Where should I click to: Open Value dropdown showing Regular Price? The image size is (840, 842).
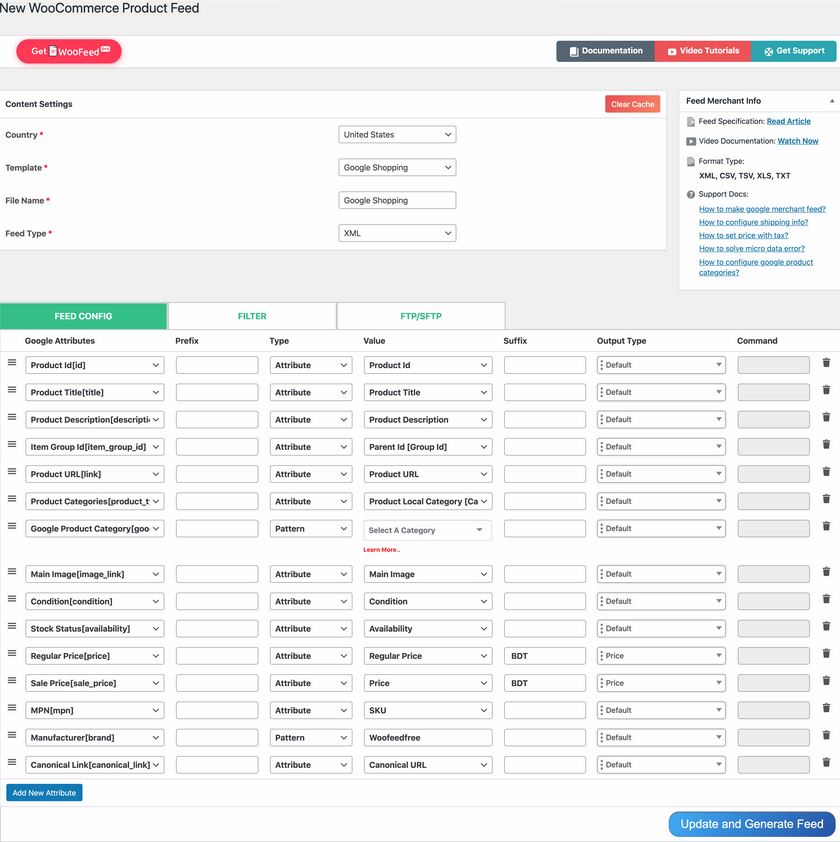428,656
